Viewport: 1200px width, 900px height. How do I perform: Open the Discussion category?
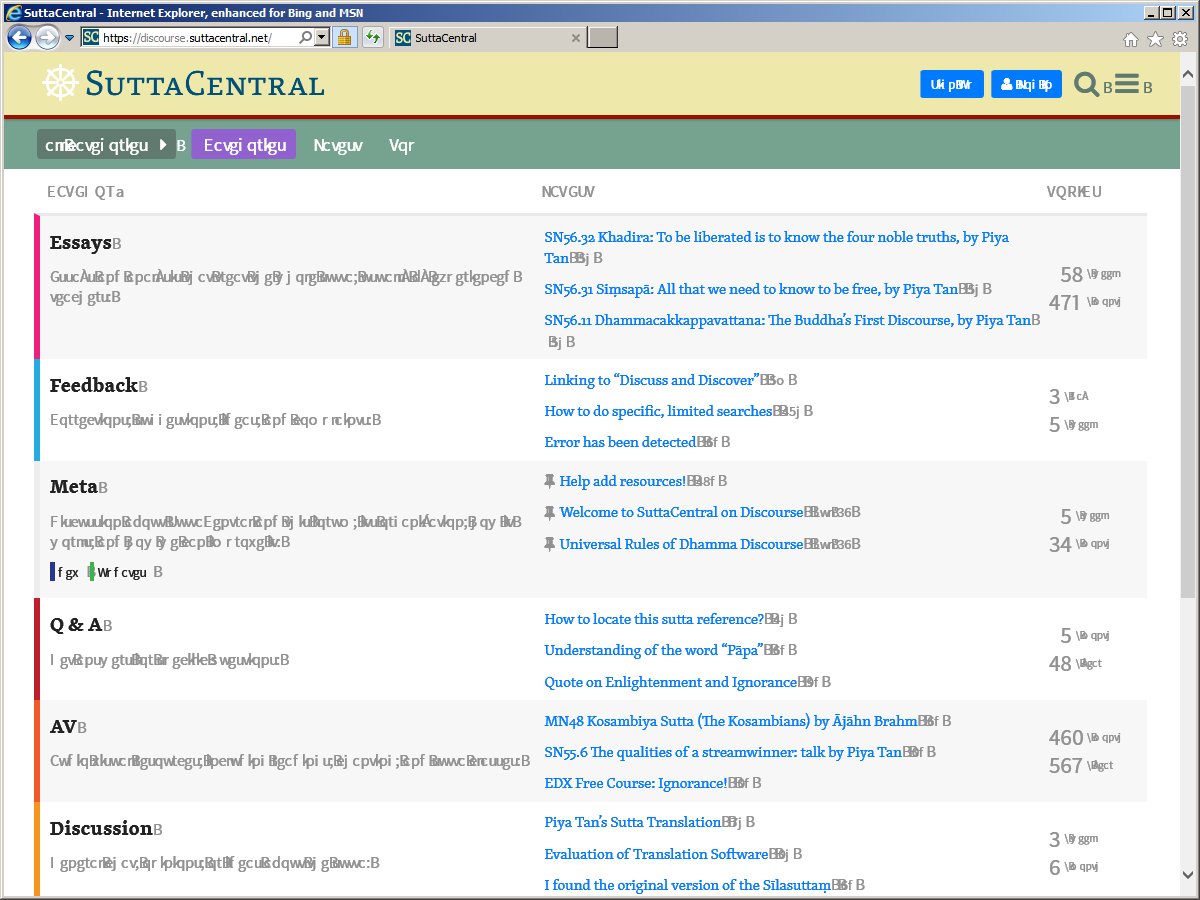(x=101, y=828)
